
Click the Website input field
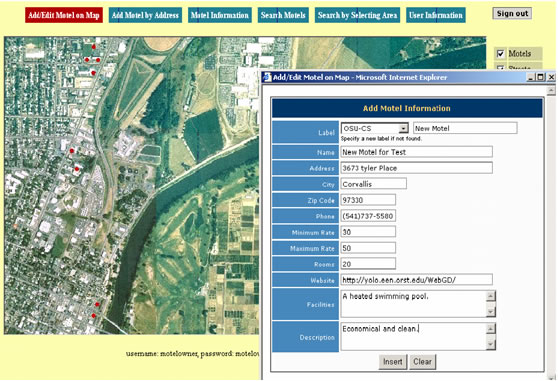[x=416, y=280]
